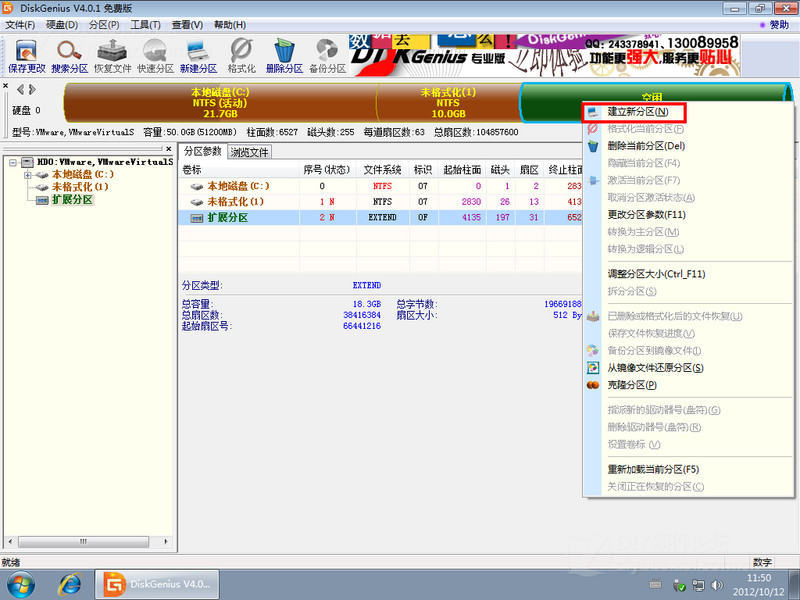The width and height of the screenshot is (800, 600).
Task: Click the Recover Files (恢复文件) icon
Action: point(112,55)
